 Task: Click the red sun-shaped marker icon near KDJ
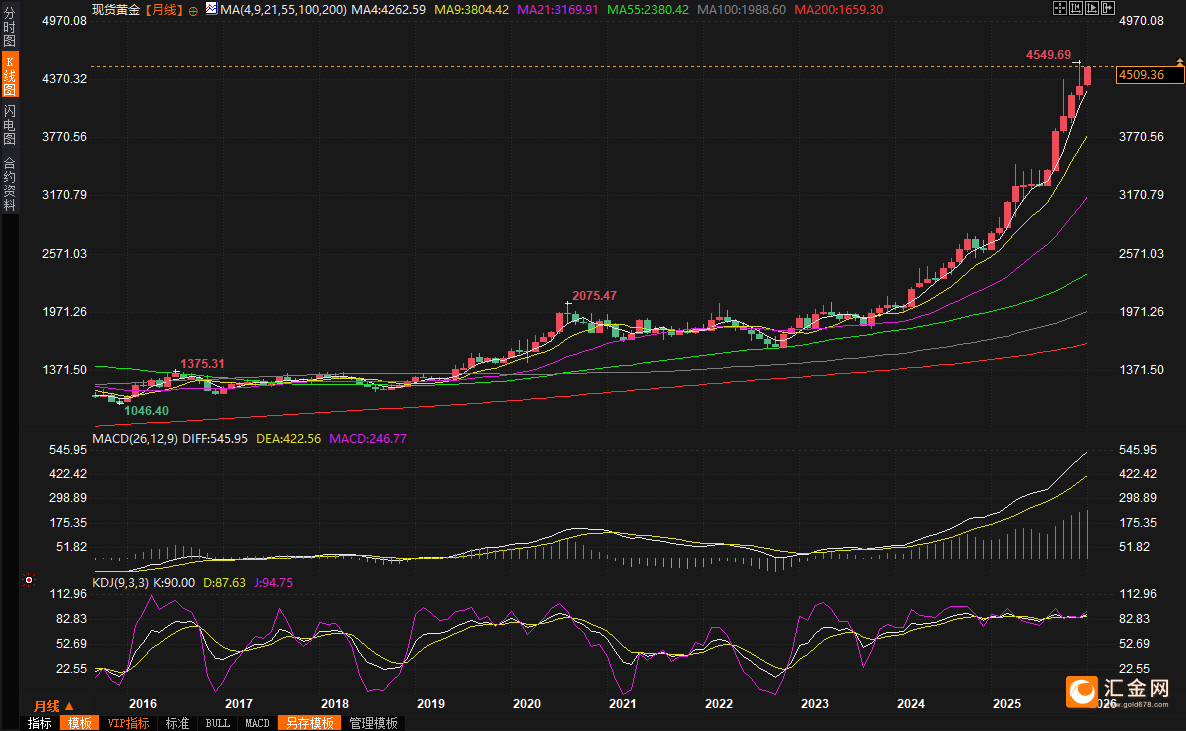(x=29, y=580)
